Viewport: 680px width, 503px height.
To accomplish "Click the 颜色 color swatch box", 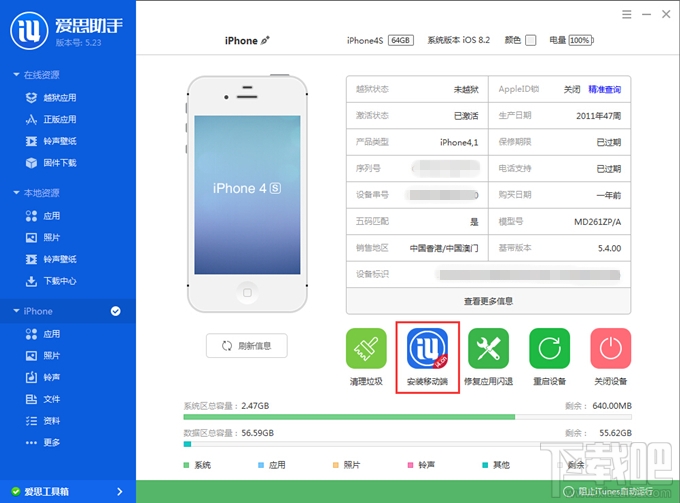I will [530, 40].
